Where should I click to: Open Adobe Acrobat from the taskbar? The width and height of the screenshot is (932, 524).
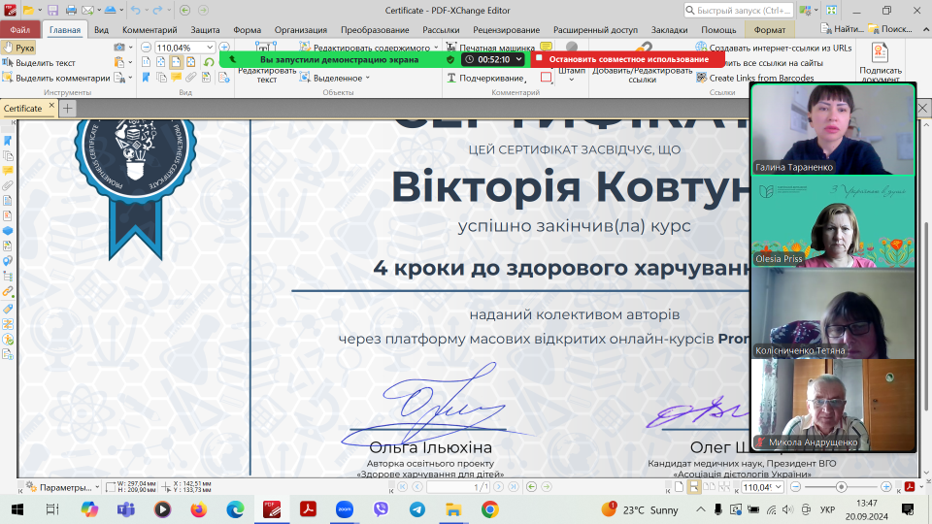coord(308,509)
